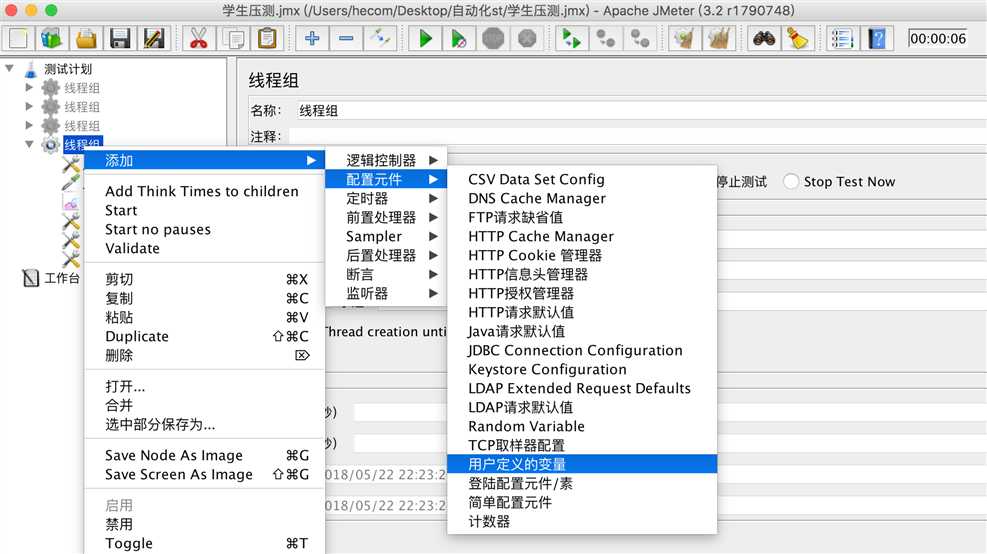Viewport: 987px width, 554px height.
Task: Open the Help question mark icon
Action: (x=877, y=38)
